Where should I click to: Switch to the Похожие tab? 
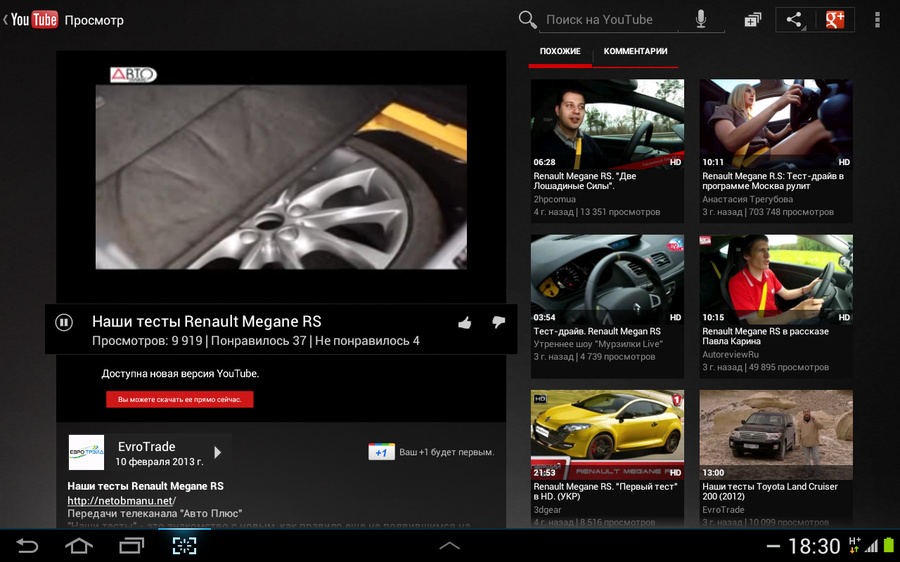pyautogui.click(x=560, y=51)
